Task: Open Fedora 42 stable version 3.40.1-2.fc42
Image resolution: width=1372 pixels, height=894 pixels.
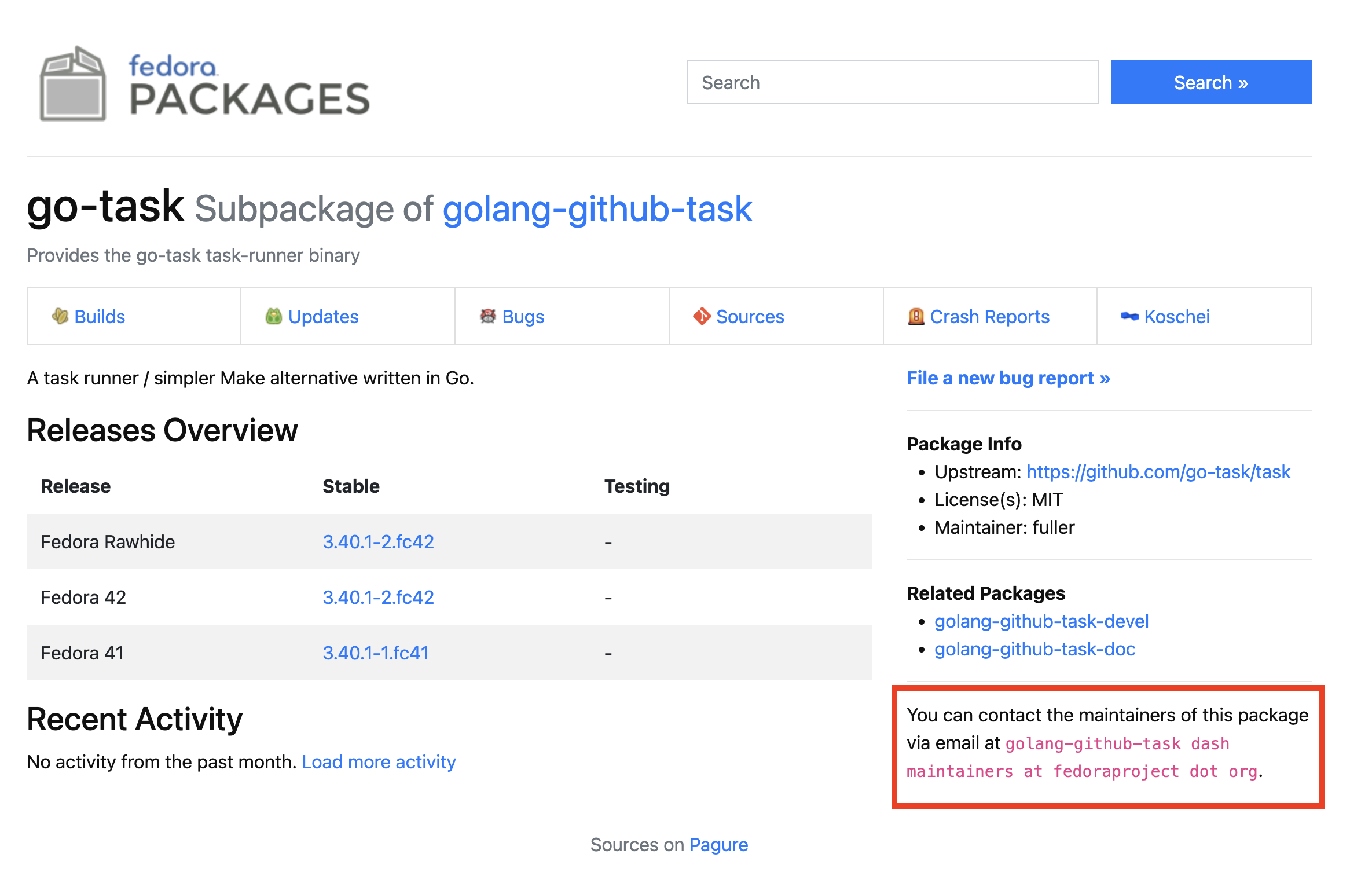Action: (x=378, y=597)
